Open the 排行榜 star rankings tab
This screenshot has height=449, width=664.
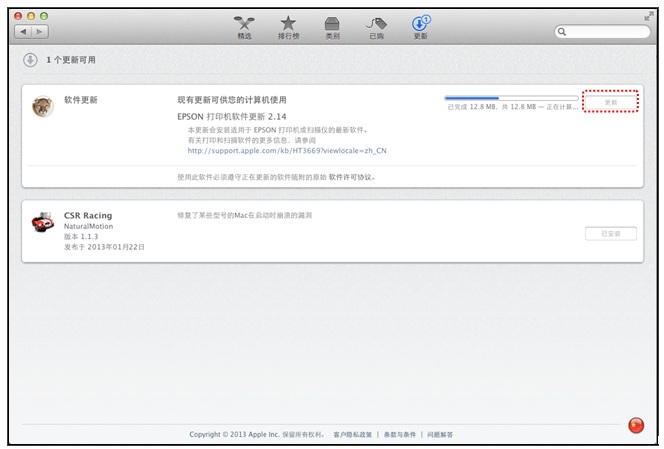click(288, 28)
